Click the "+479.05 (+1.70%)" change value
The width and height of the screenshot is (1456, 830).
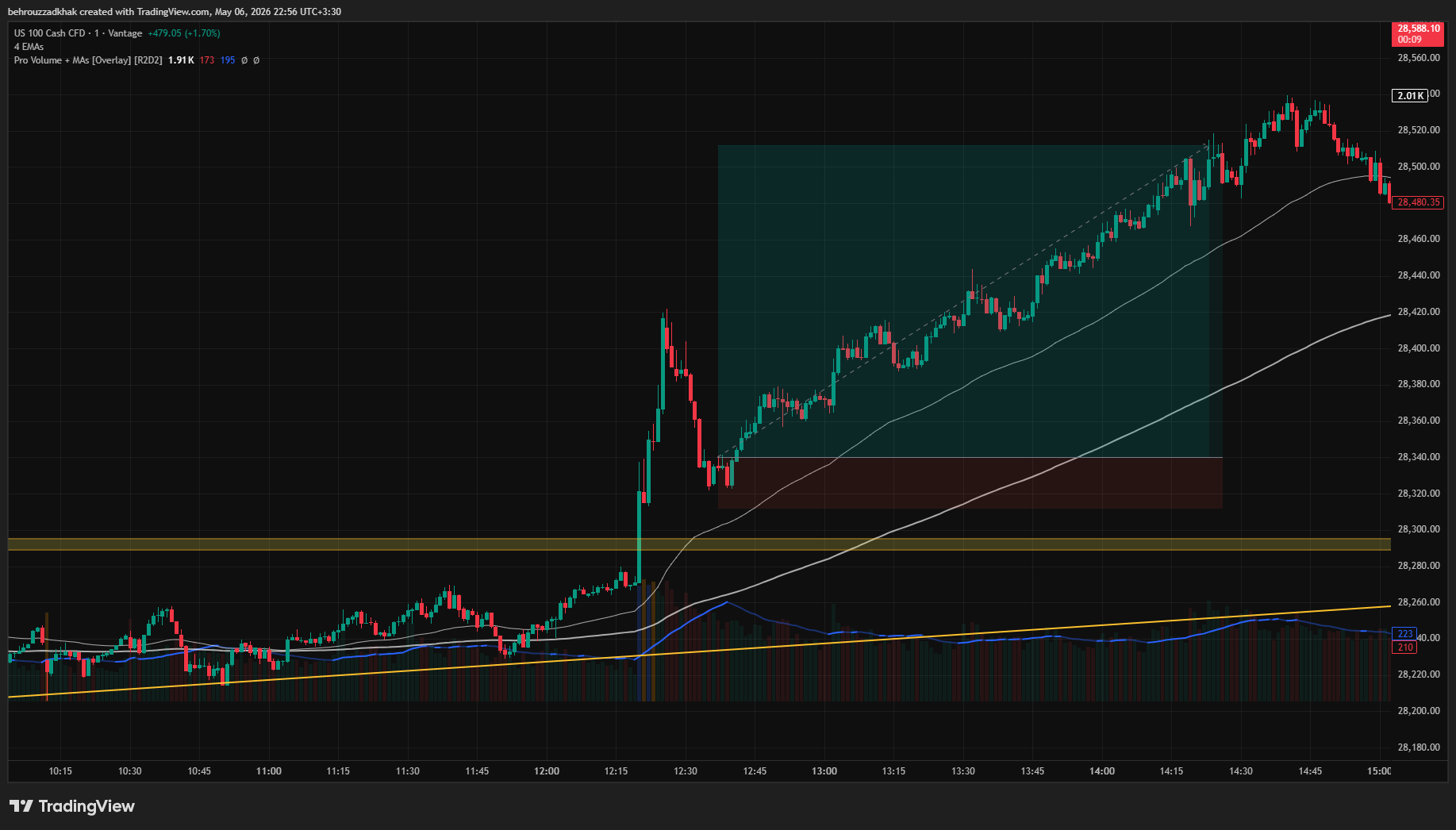[x=184, y=33]
